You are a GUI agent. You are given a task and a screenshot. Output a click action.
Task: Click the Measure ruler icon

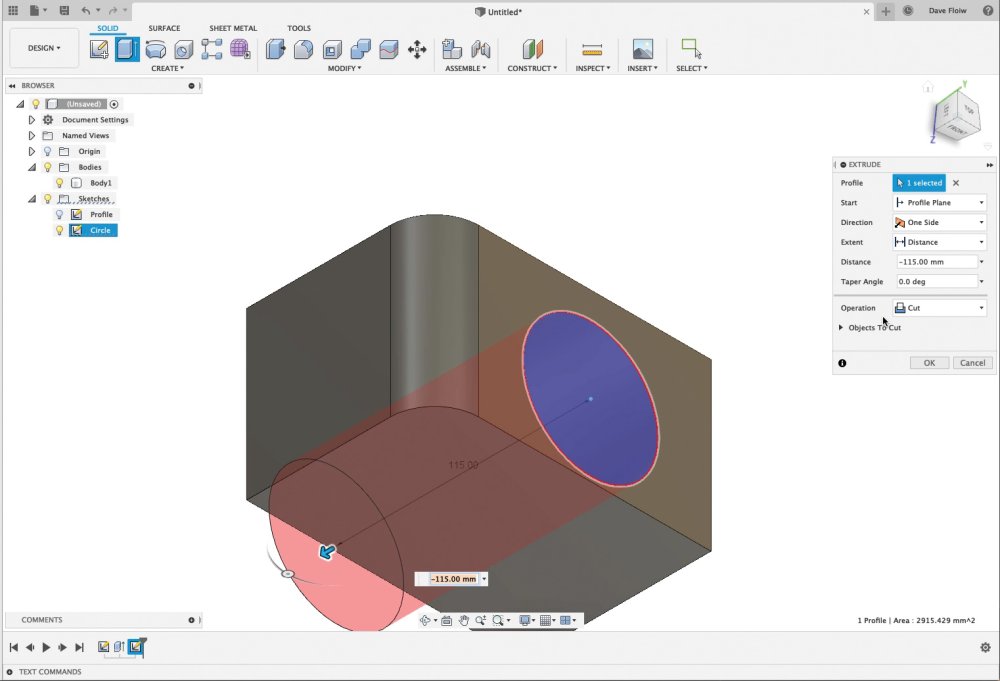coord(592,49)
